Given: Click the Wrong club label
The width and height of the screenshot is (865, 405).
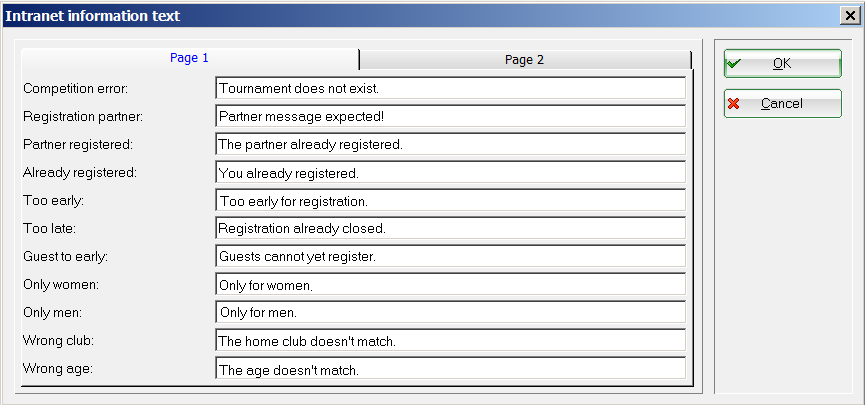Looking at the screenshot, I should click(58, 341).
